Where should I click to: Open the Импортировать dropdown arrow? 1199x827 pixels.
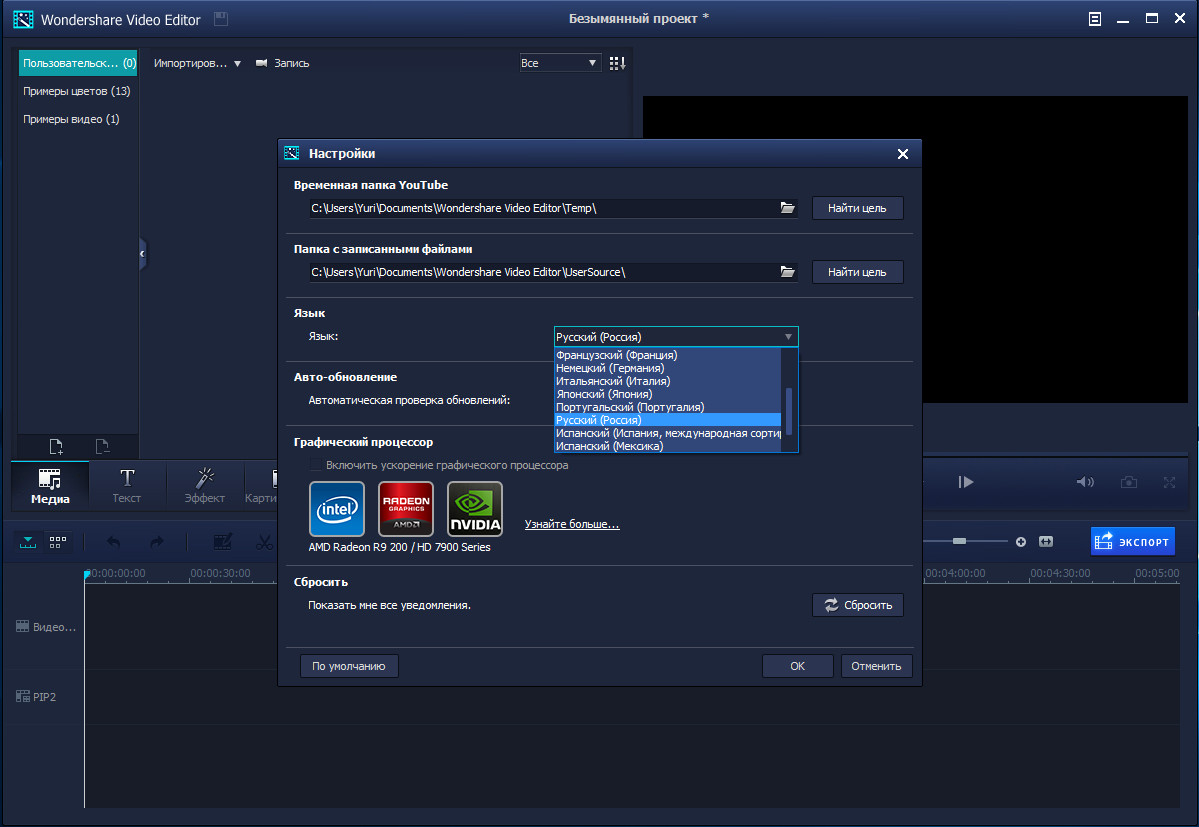pos(237,63)
